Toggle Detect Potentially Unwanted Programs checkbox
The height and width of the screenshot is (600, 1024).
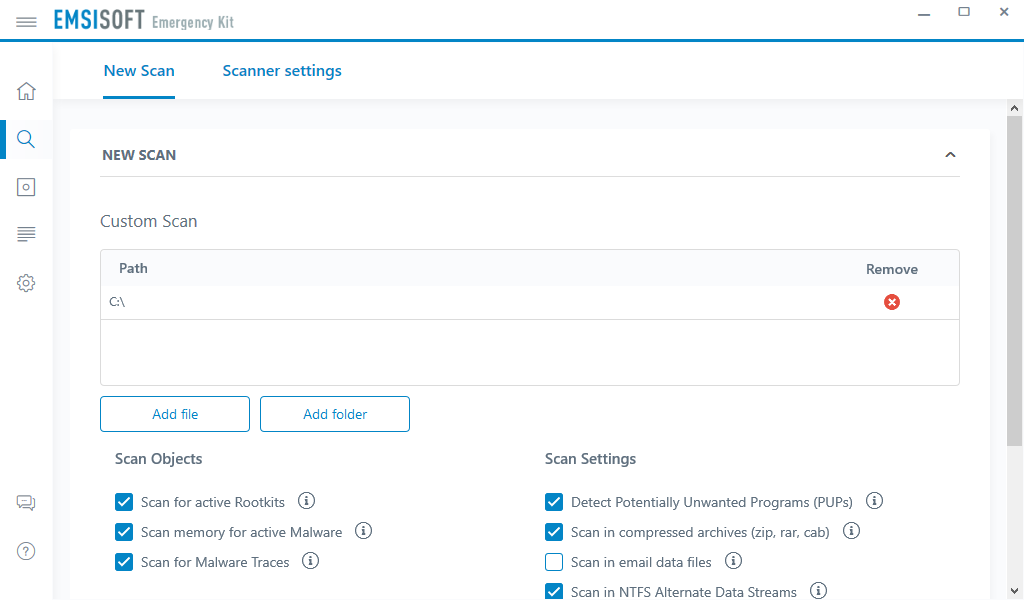coord(554,502)
